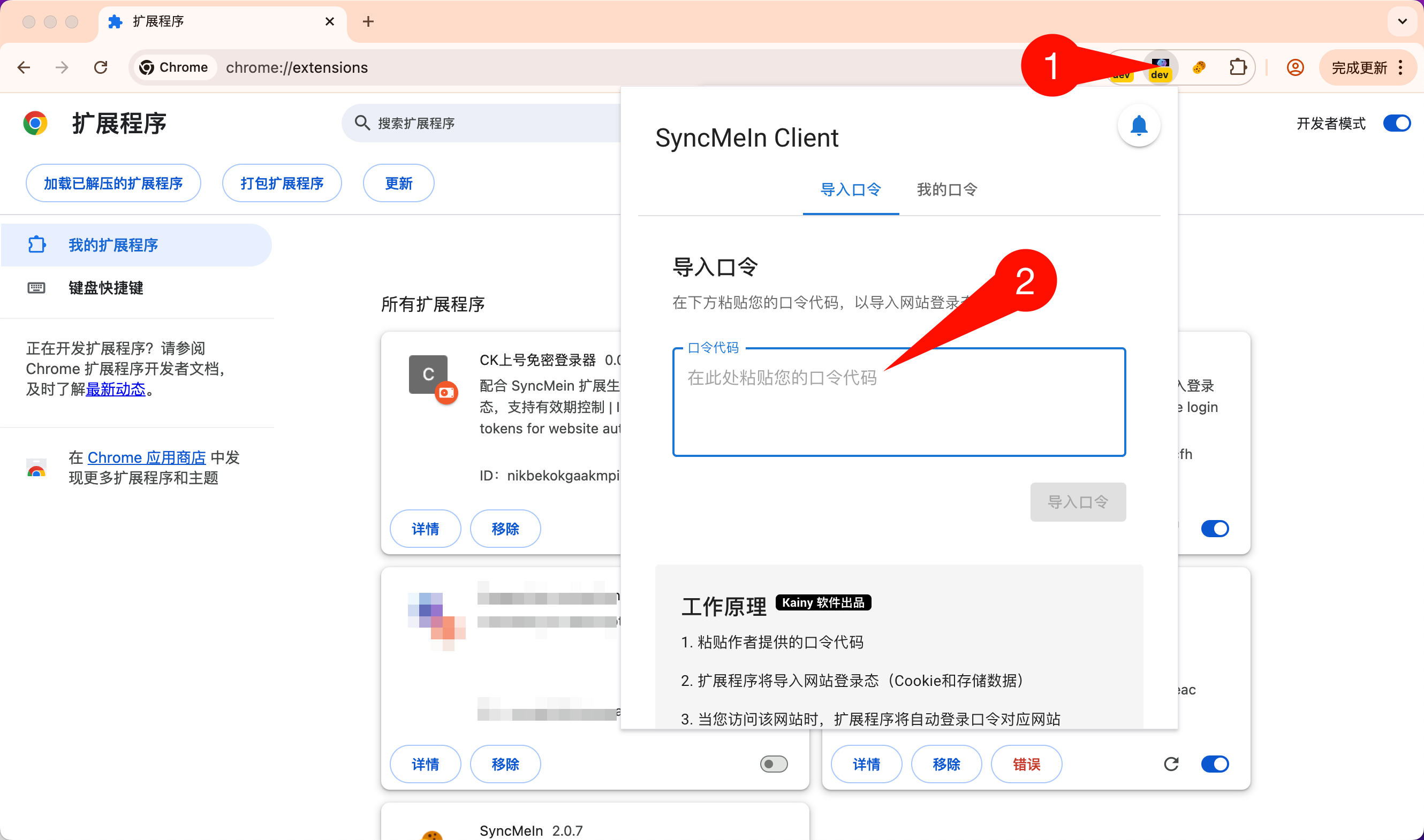Reload the page with refresh icon
Image resolution: width=1424 pixels, height=840 pixels.
pos(101,67)
